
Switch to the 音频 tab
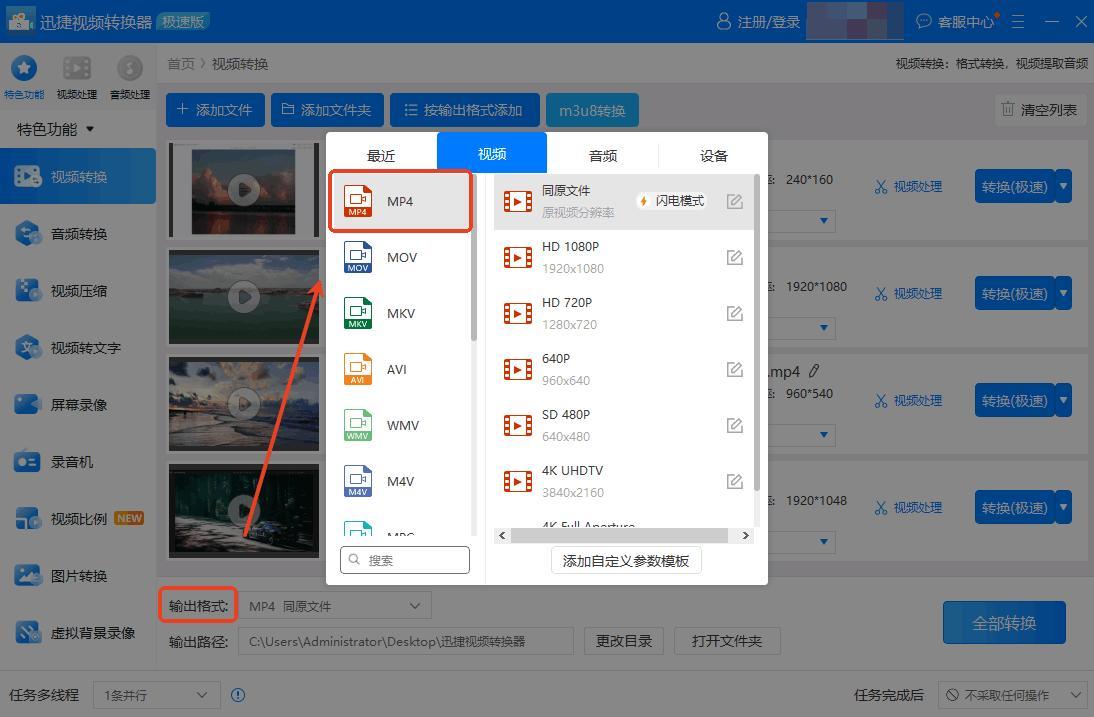point(603,156)
